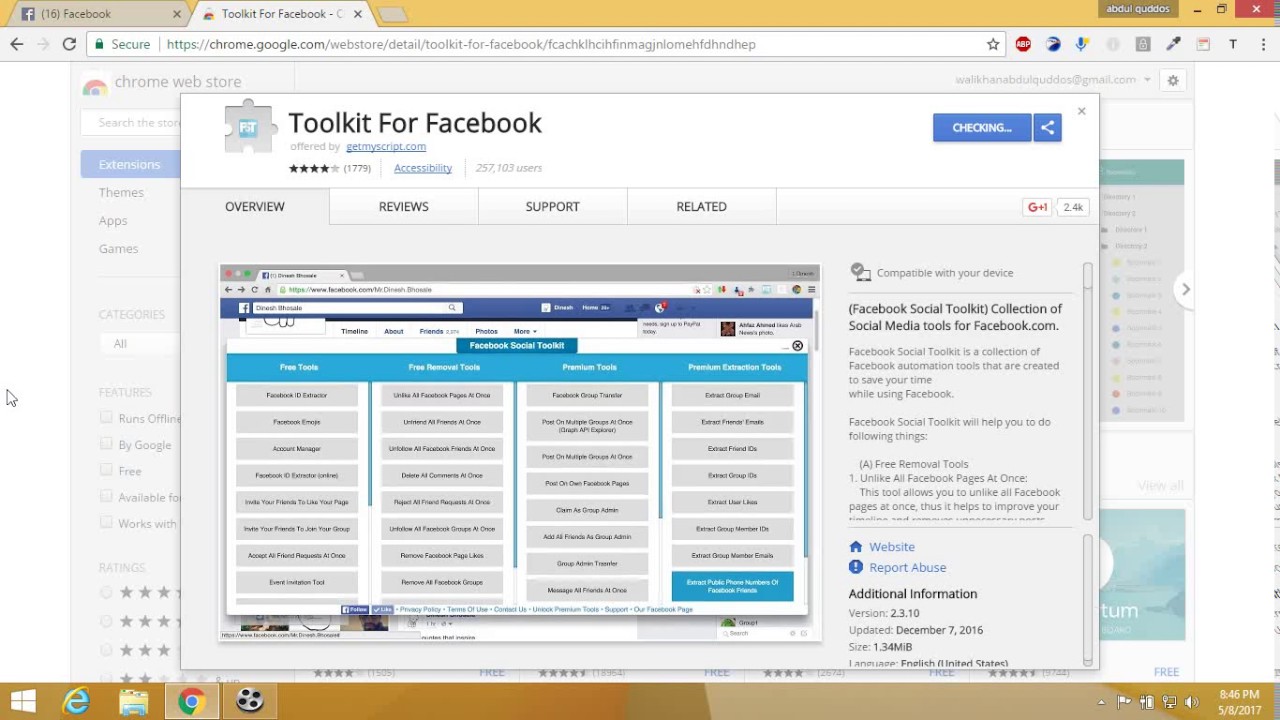This screenshot has width=1280, height=720.
Task: Select Extensions in the sidebar
Action: coord(131,164)
